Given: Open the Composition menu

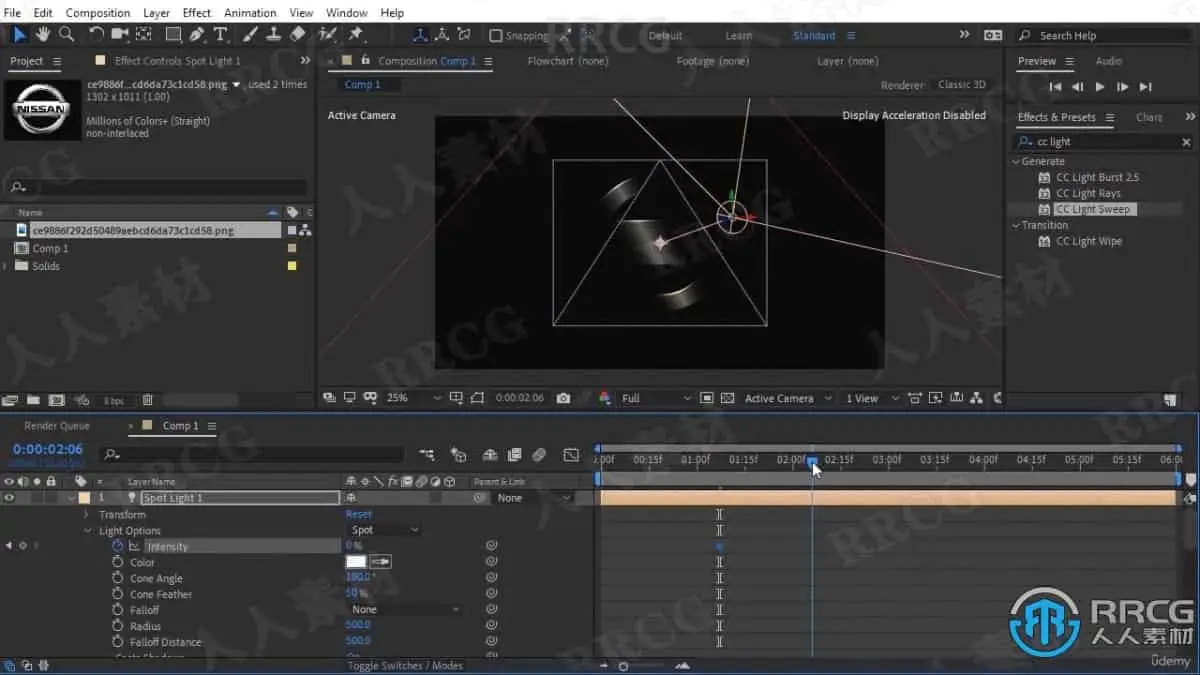Looking at the screenshot, I should click(x=98, y=12).
